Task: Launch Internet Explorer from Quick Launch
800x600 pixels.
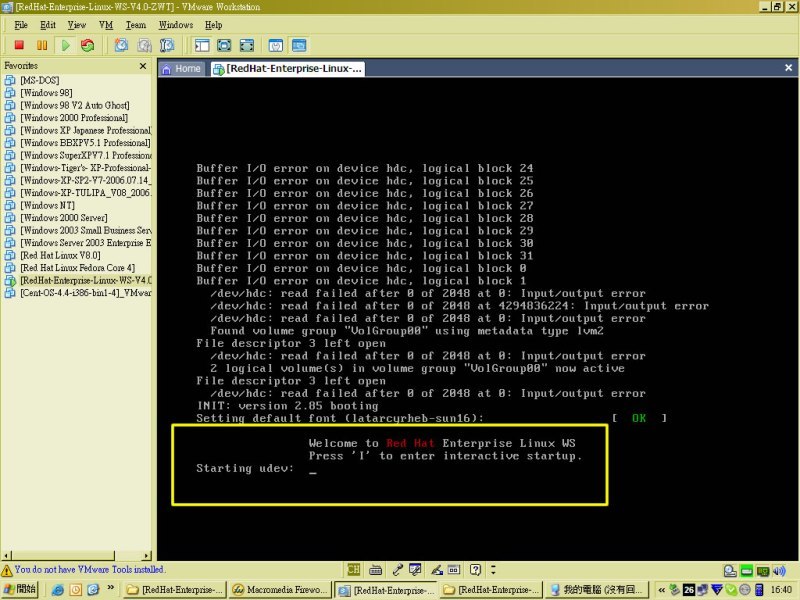Action: click(x=58, y=590)
